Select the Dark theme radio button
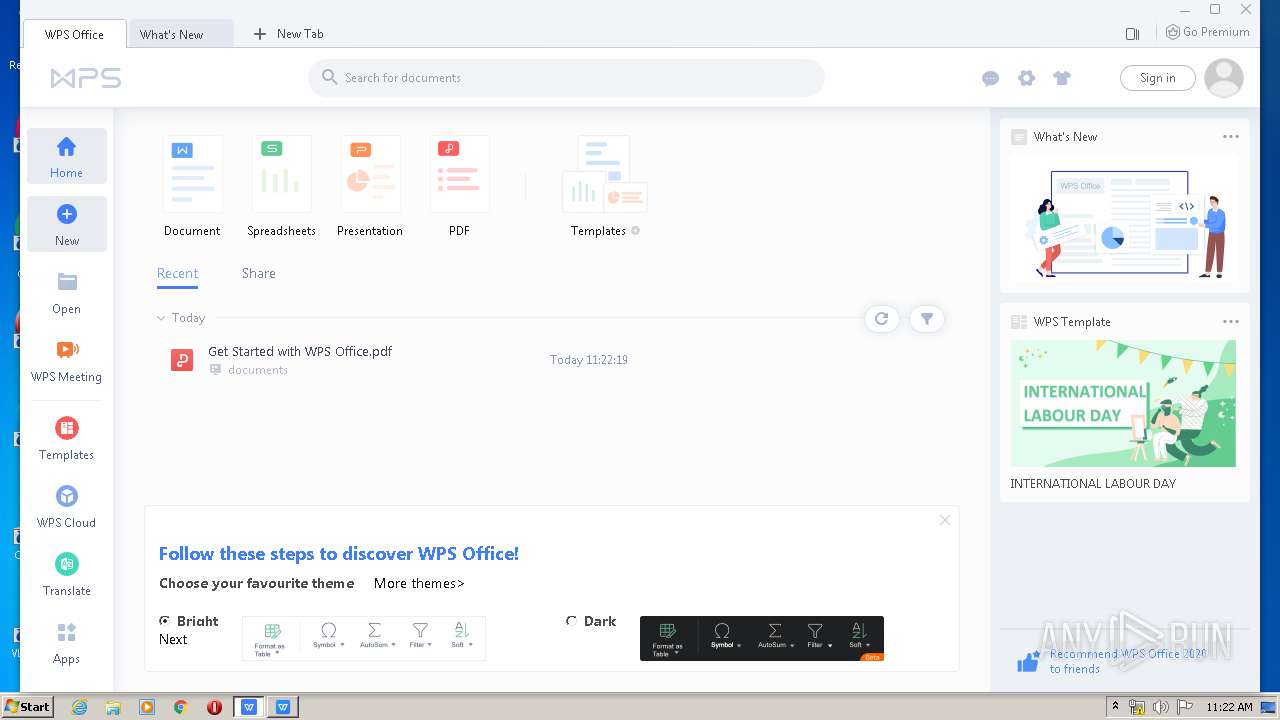 [572, 621]
